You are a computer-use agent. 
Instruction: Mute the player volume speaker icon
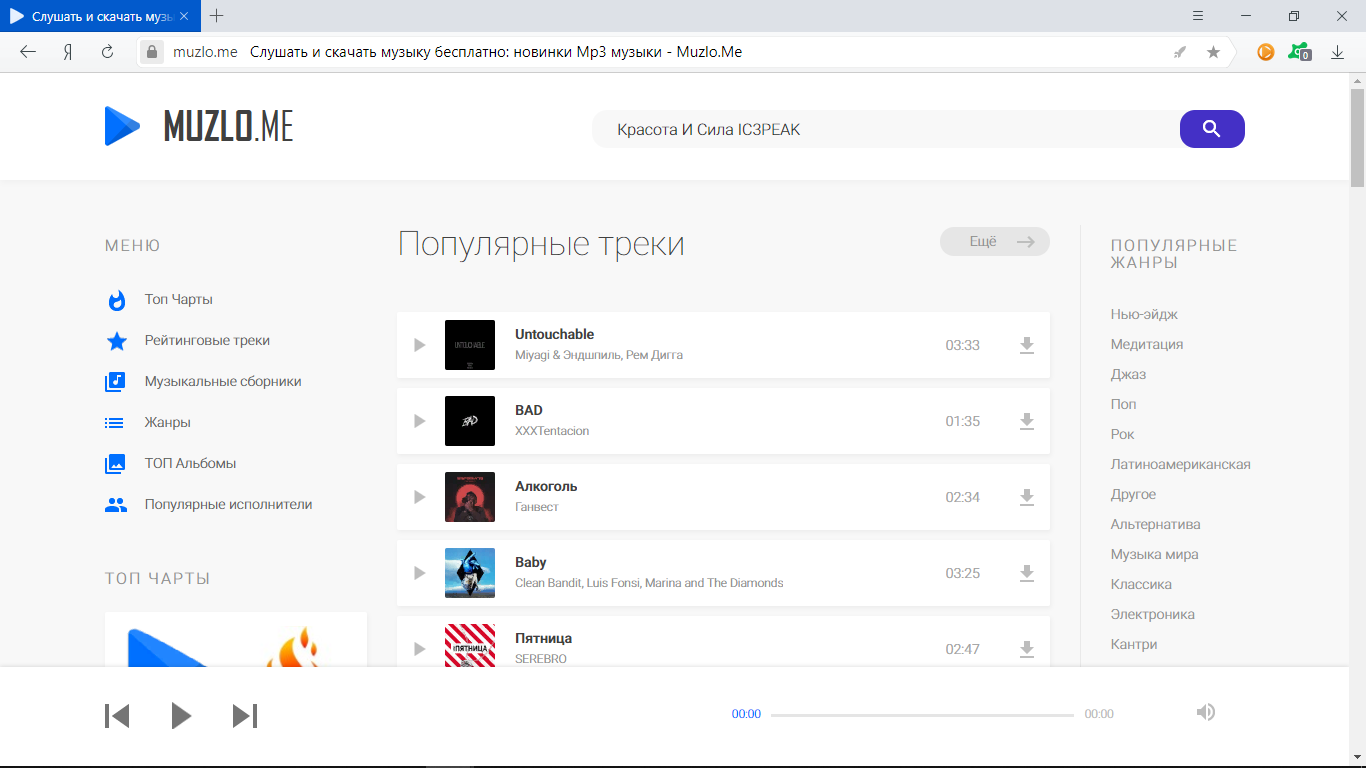[1206, 712]
